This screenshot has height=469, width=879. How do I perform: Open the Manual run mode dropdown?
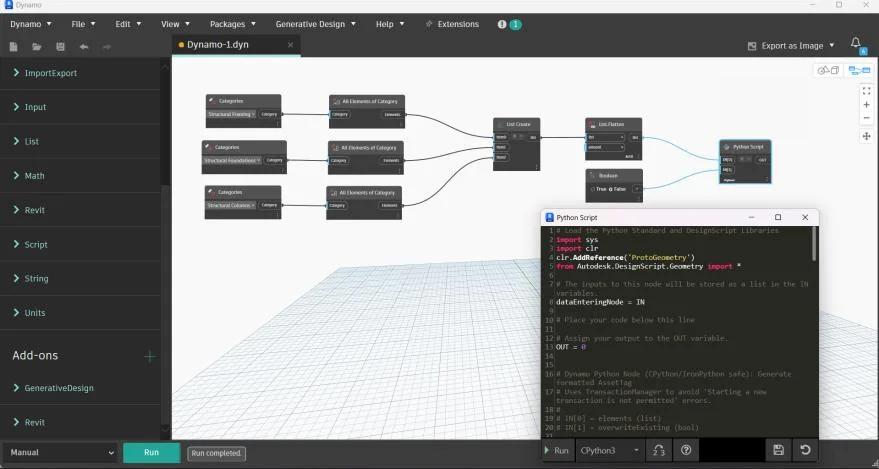point(62,453)
